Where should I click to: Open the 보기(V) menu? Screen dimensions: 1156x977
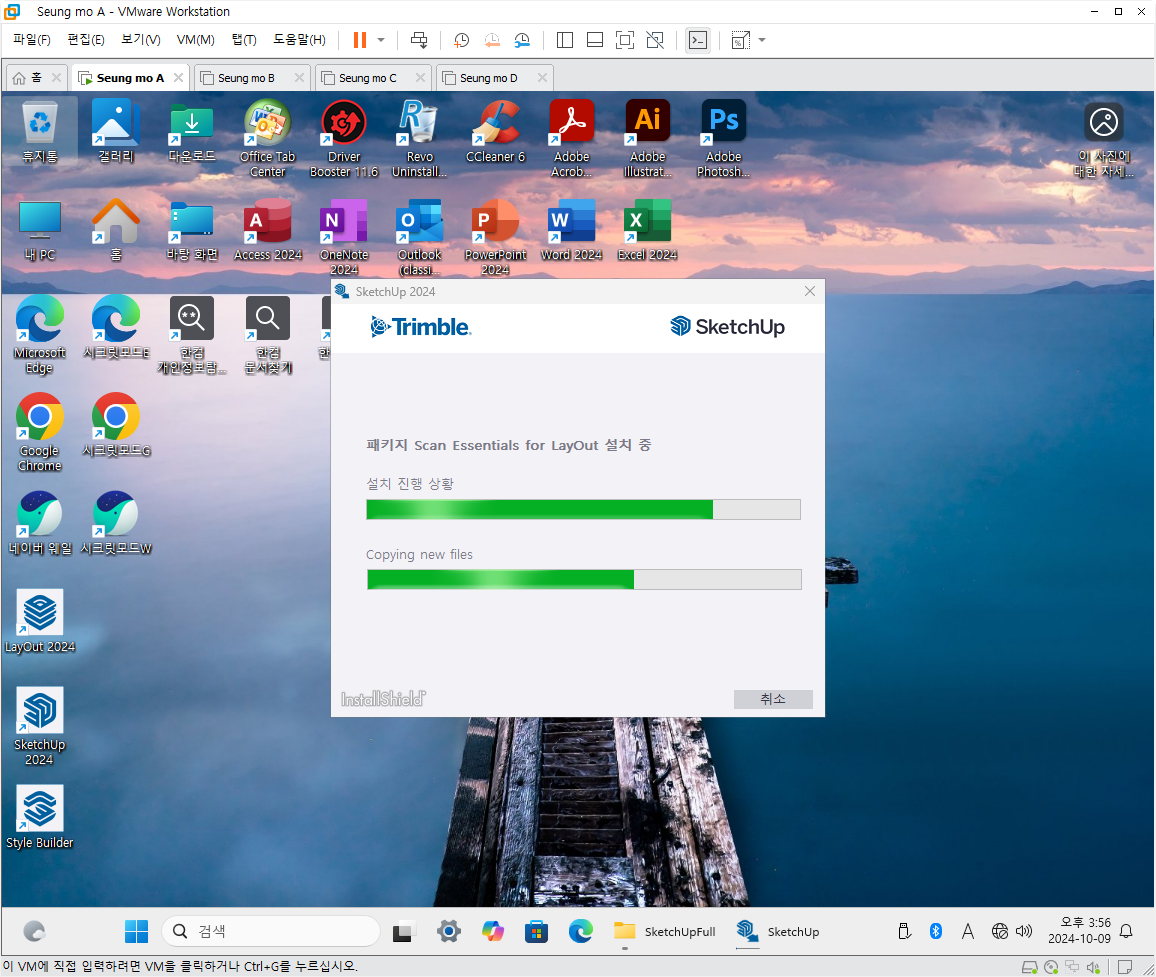pos(141,40)
